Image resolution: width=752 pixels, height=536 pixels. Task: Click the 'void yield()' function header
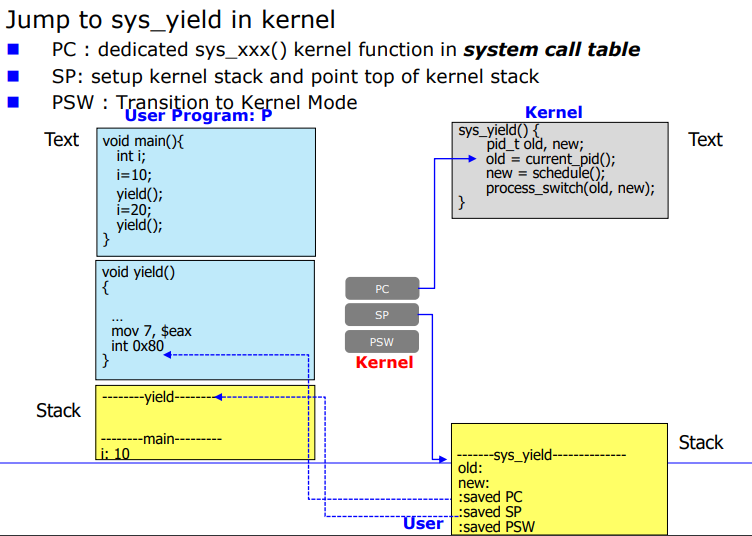(138, 272)
